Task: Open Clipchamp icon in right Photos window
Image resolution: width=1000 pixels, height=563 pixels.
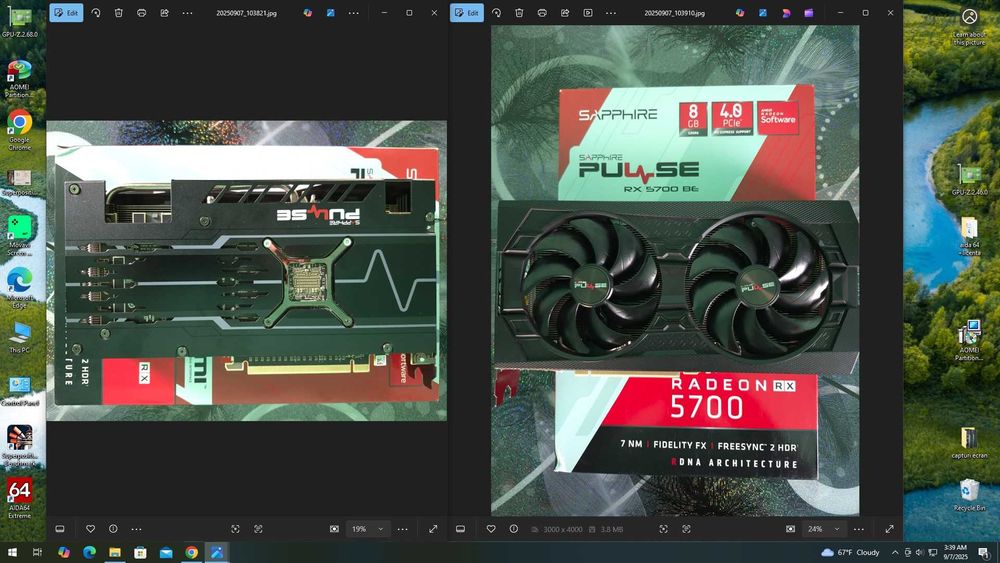Action: coord(809,13)
